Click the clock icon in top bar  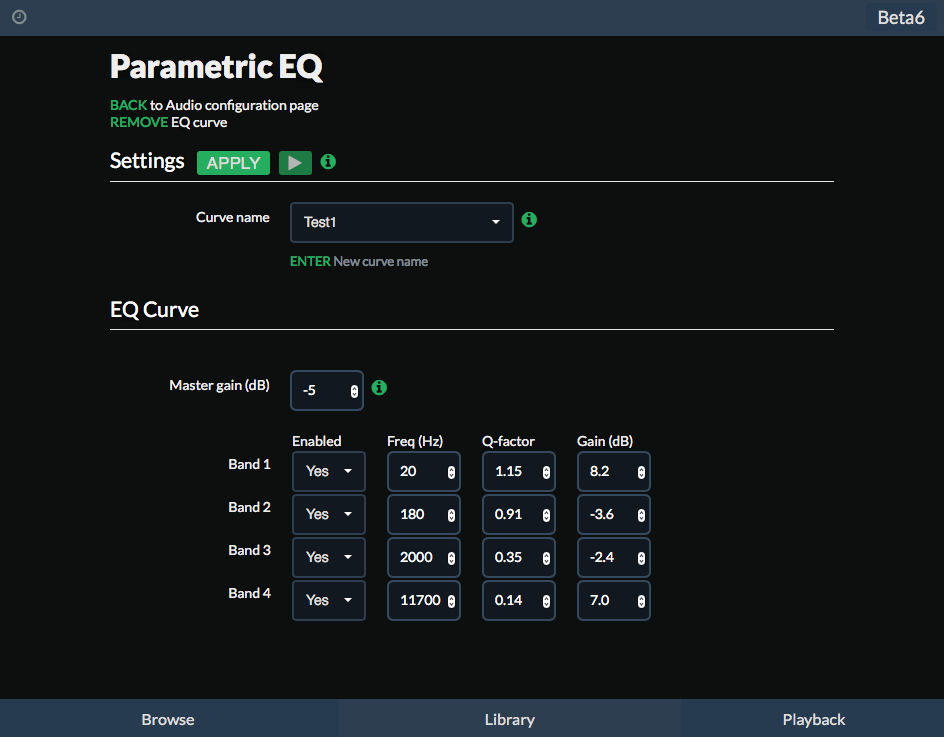click(x=19, y=17)
